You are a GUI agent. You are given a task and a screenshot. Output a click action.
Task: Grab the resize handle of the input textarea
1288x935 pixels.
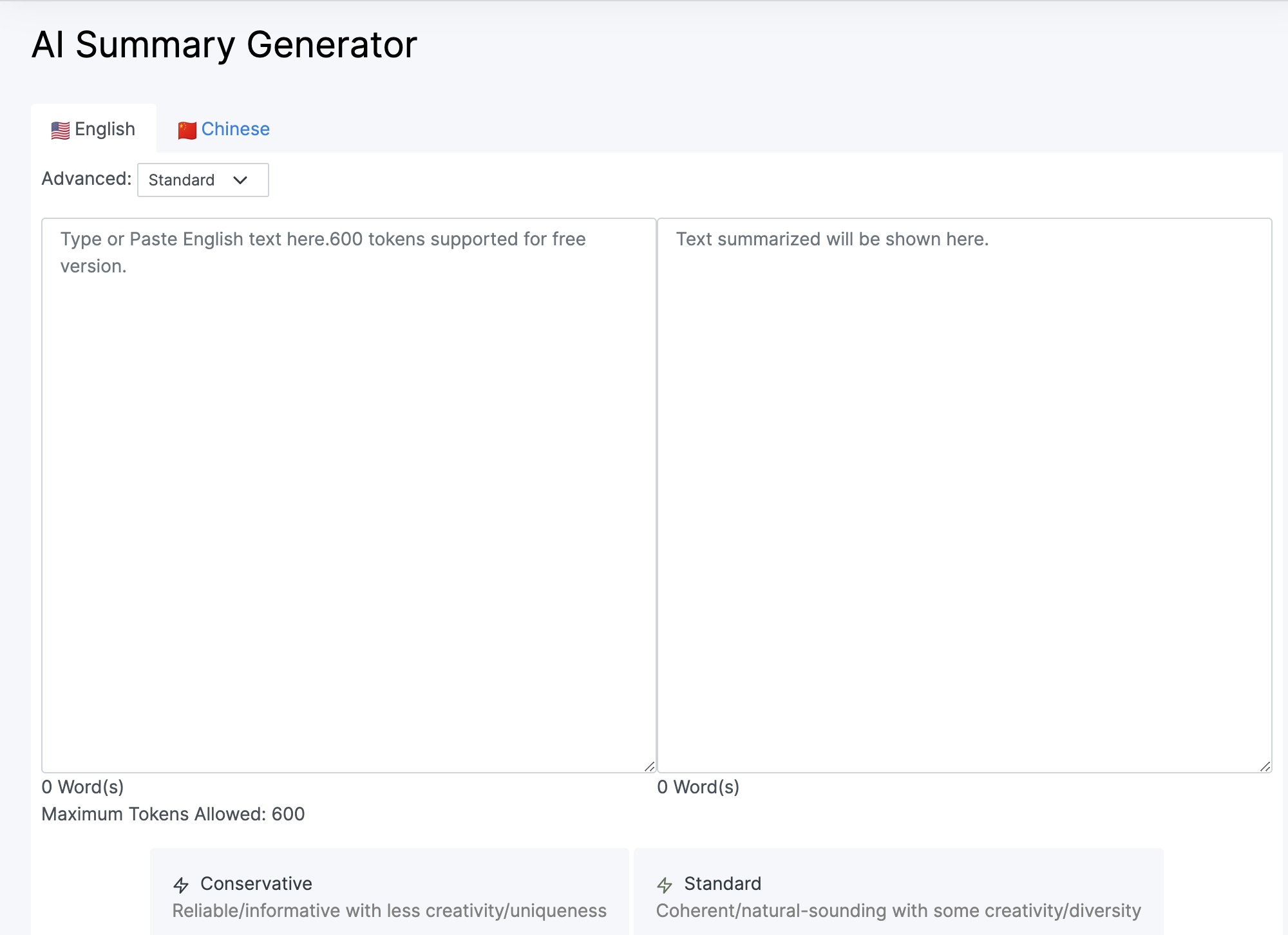coord(649,766)
